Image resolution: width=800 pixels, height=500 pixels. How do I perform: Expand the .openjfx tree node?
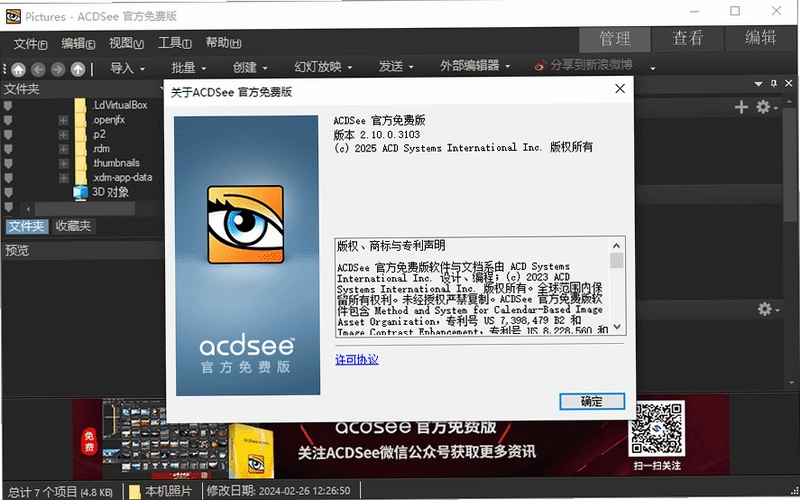(63, 120)
